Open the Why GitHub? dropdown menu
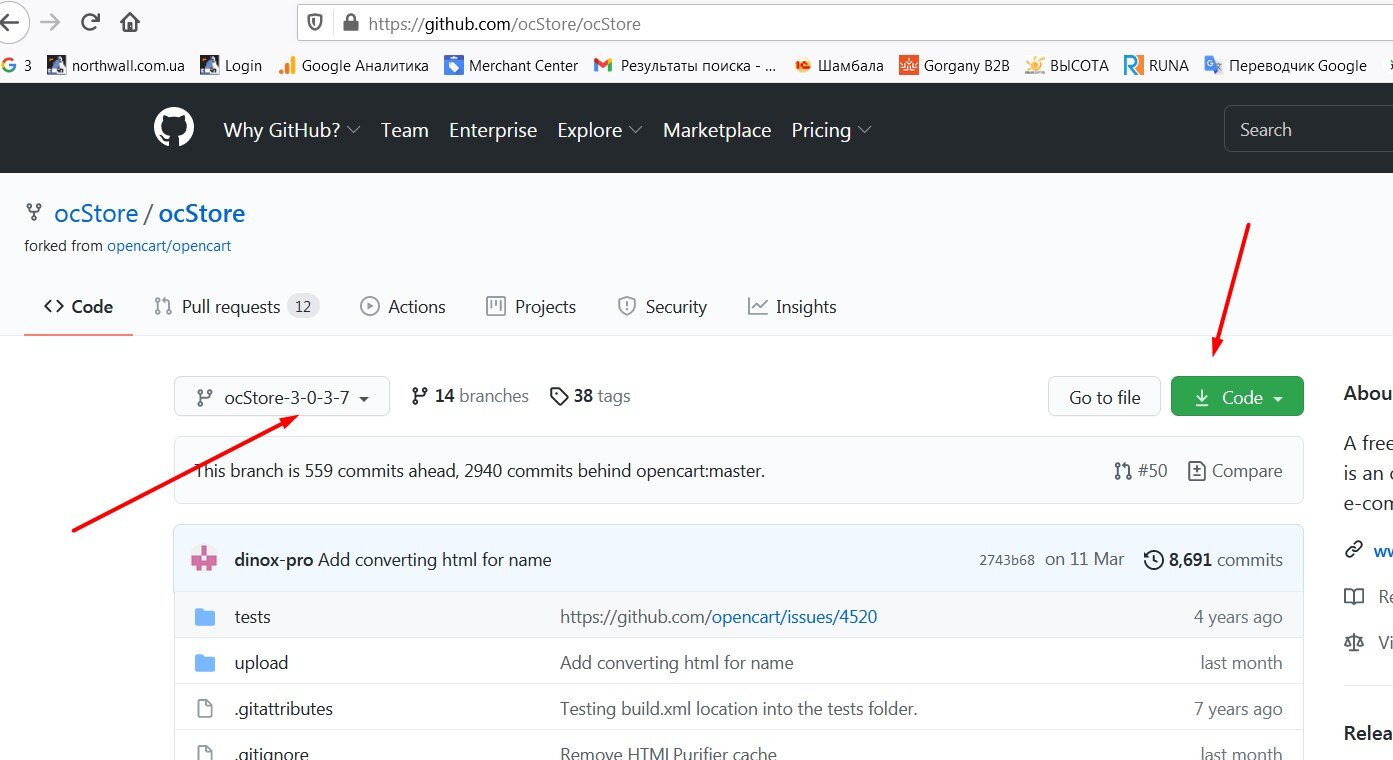 point(292,130)
